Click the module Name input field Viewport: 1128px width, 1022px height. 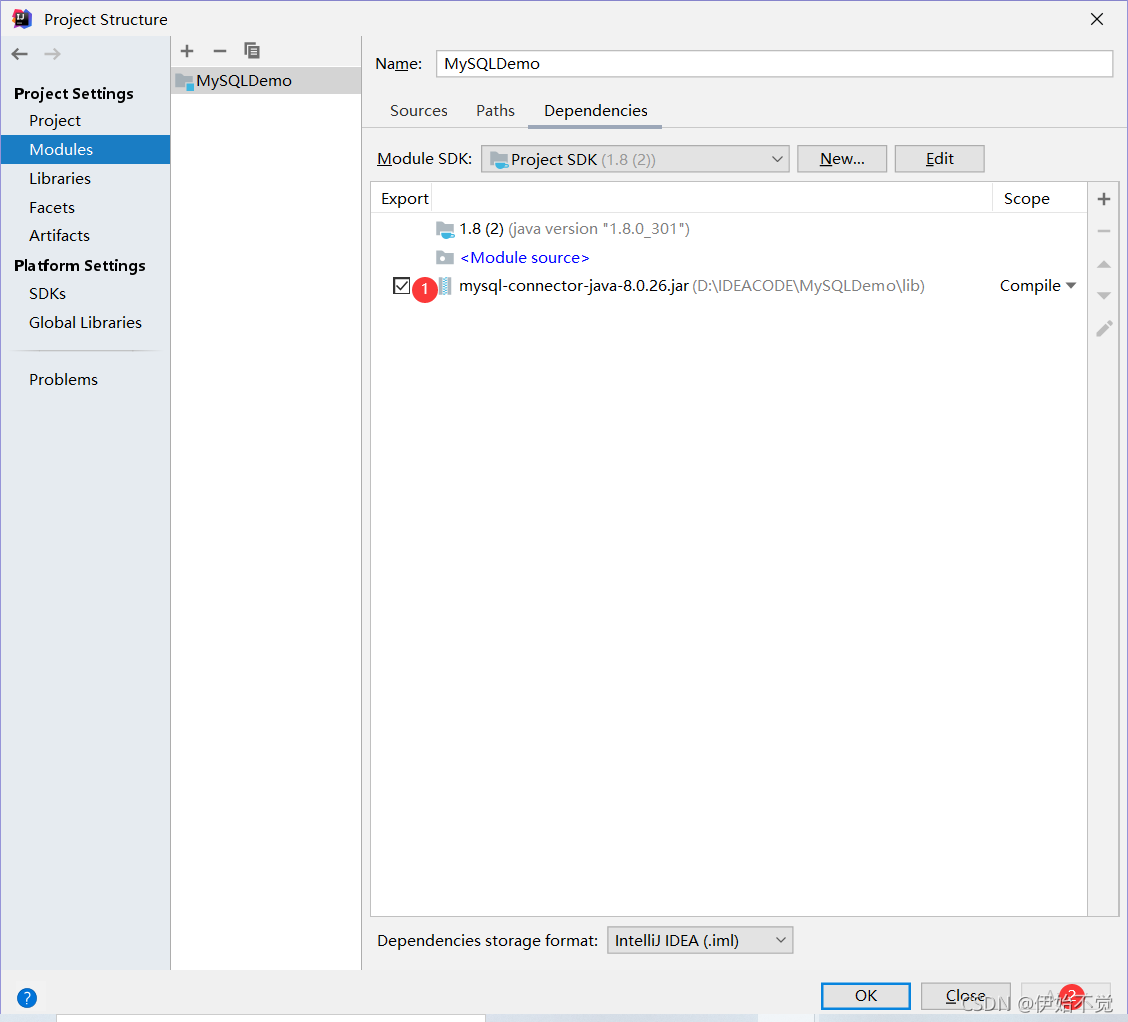click(774, 63)
